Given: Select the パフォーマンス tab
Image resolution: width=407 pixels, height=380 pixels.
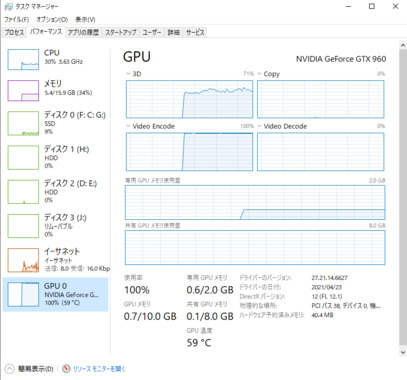Looking at the screenshot, I should (46, 32).
